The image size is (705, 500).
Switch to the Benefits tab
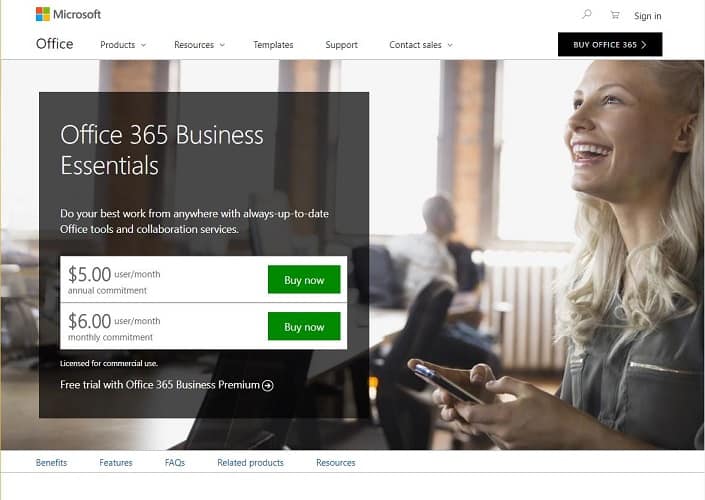pyautogui.click(x=51, y=463)
